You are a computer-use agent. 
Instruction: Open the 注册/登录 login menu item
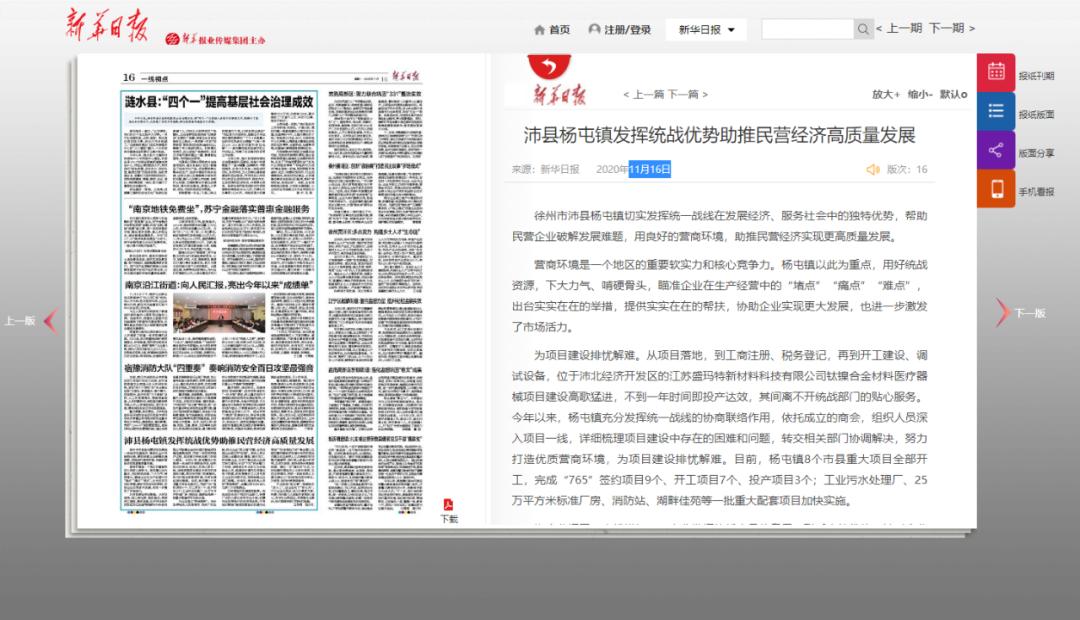pyautogui.click(x=620, y=30)
